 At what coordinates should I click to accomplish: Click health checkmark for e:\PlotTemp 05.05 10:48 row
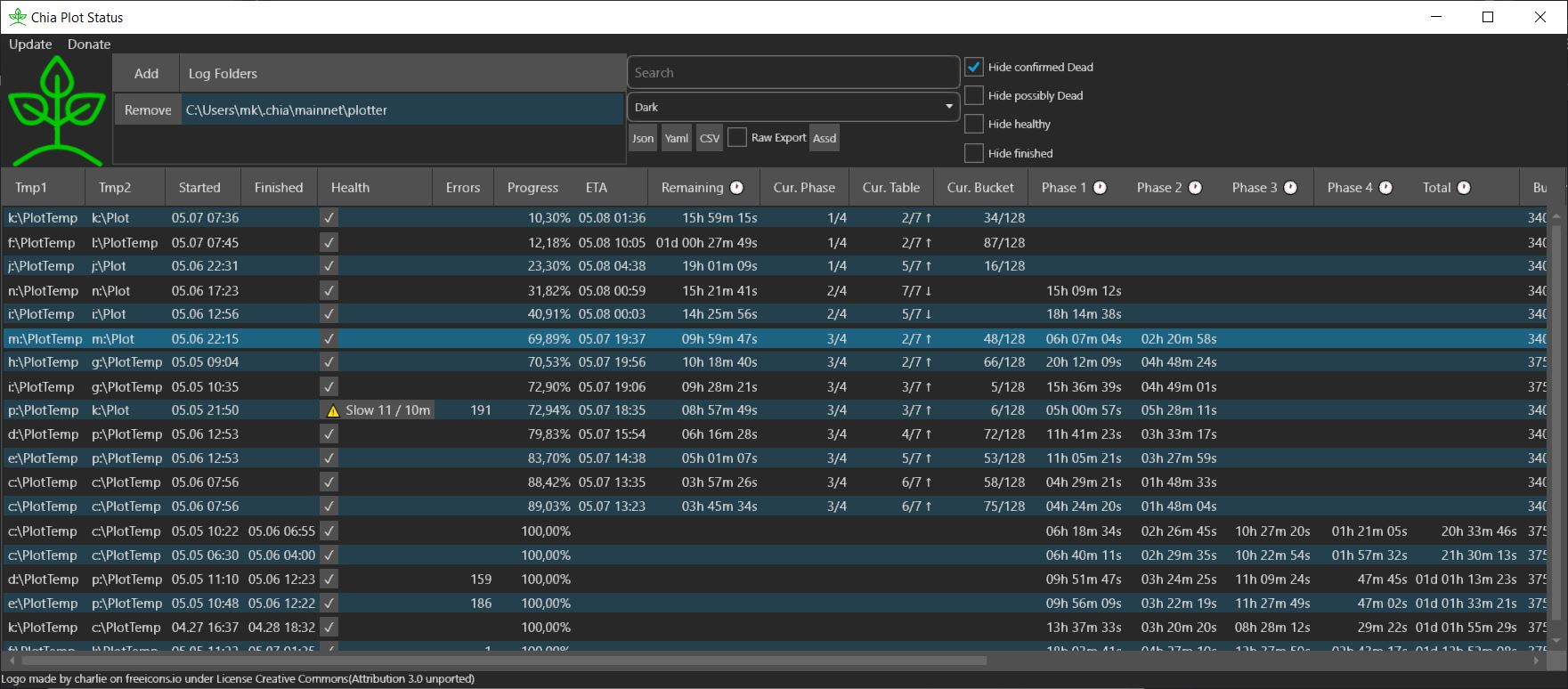[329, 603]
